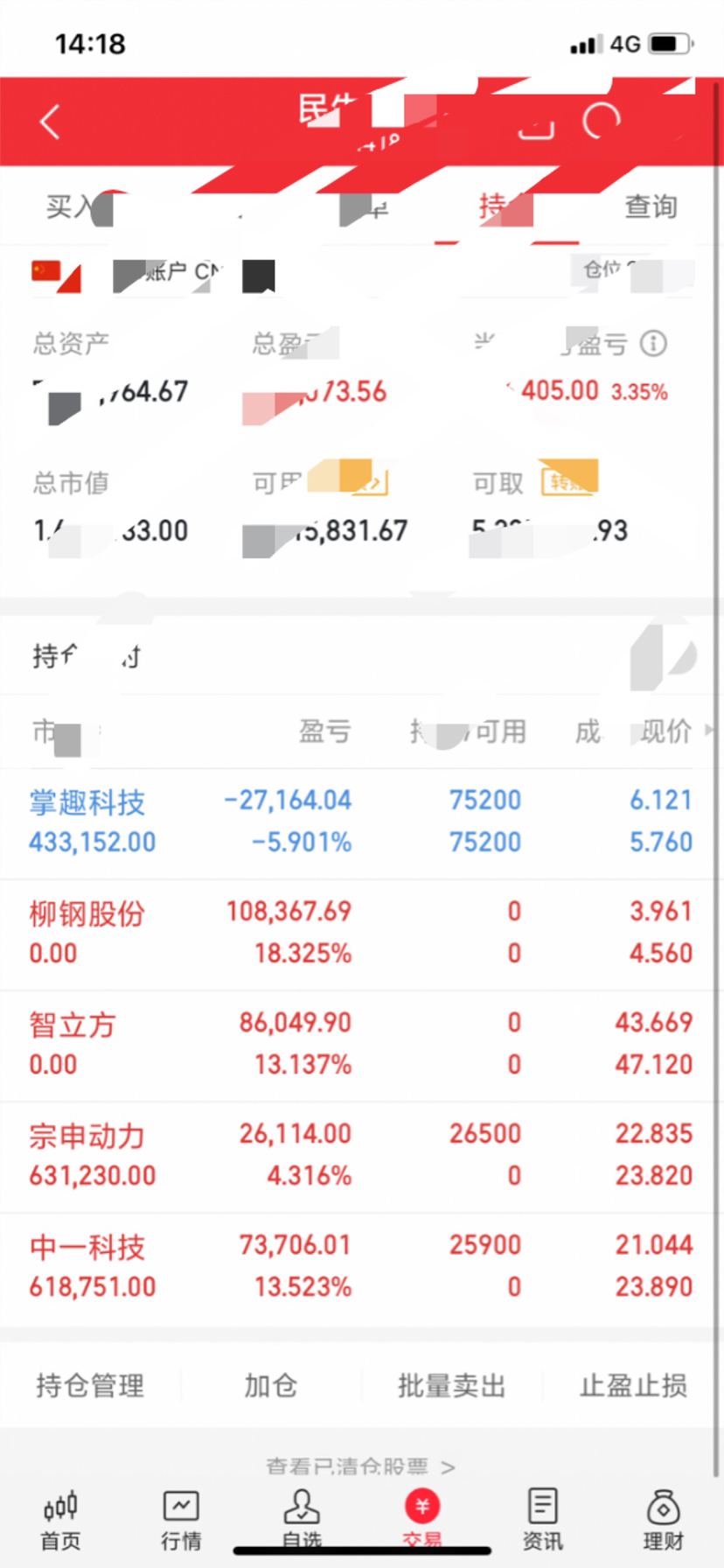Tap the 13.137% gain percentage
The height and width of the screenshot is (1568, 724).
click(303, 1064)
